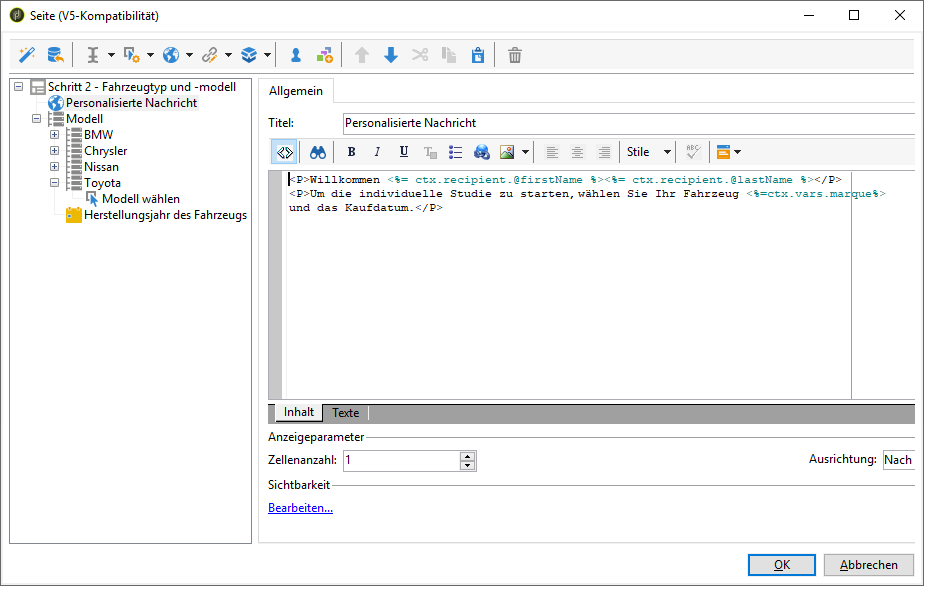934x597 pixels.
Task: Click the Bearbeiten... link
Action: coord(300,508)
